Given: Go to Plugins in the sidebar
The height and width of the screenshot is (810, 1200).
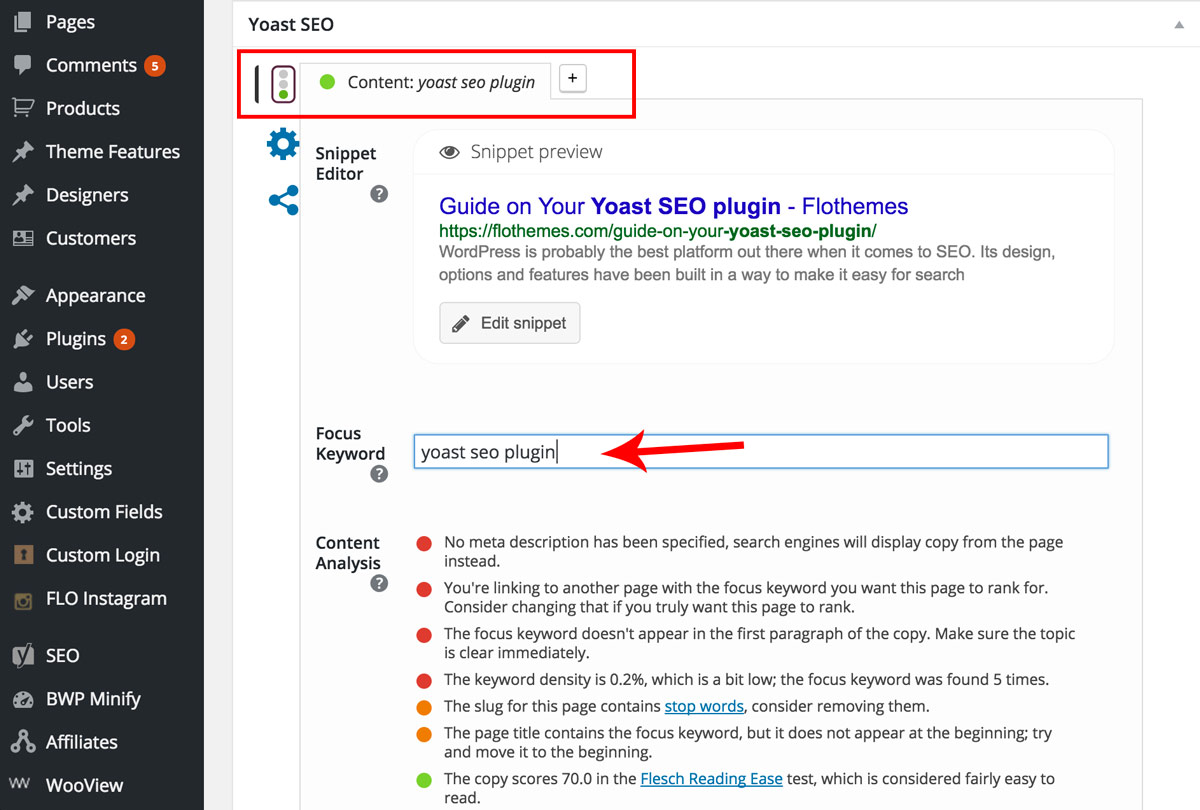Looking at the screenshot, I should click(76, 339).
